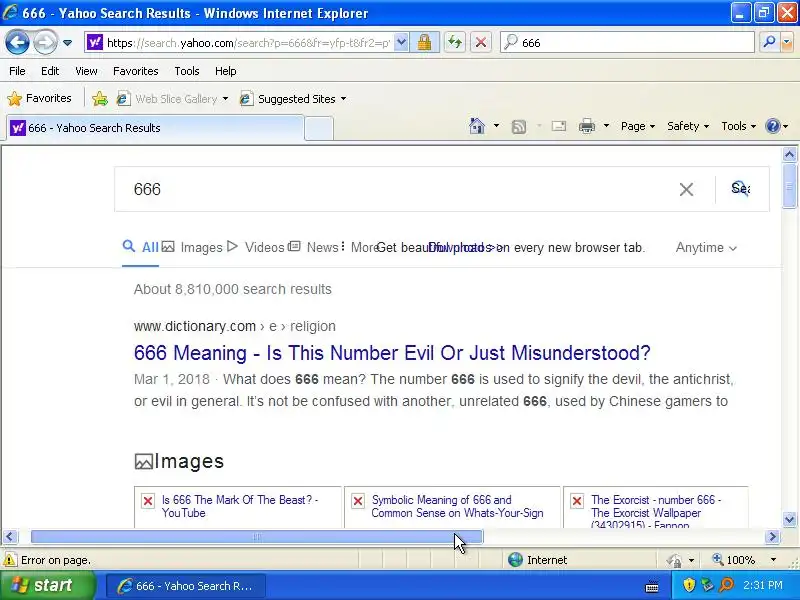The image size is (800, 600).
Task: Open the Tools menu in menu bar
Action: pyautogui.click(x=187, y=71)
